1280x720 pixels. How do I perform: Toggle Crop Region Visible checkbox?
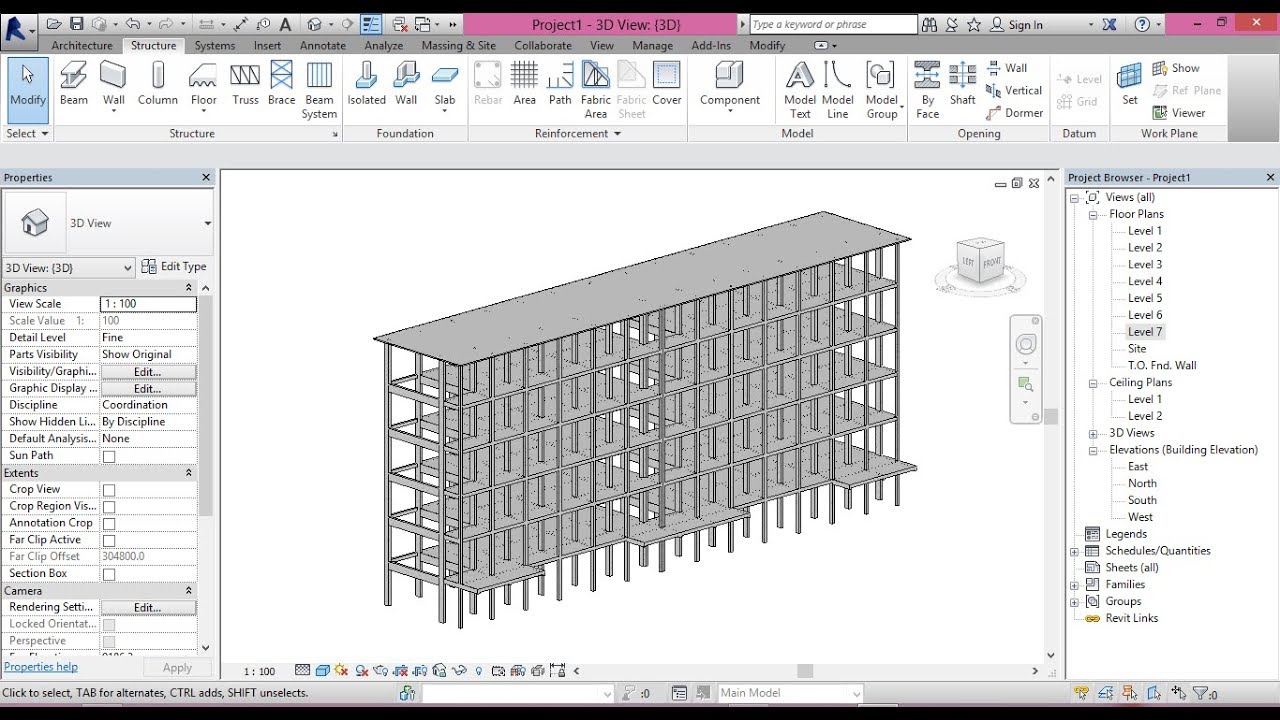coord(109,507)
